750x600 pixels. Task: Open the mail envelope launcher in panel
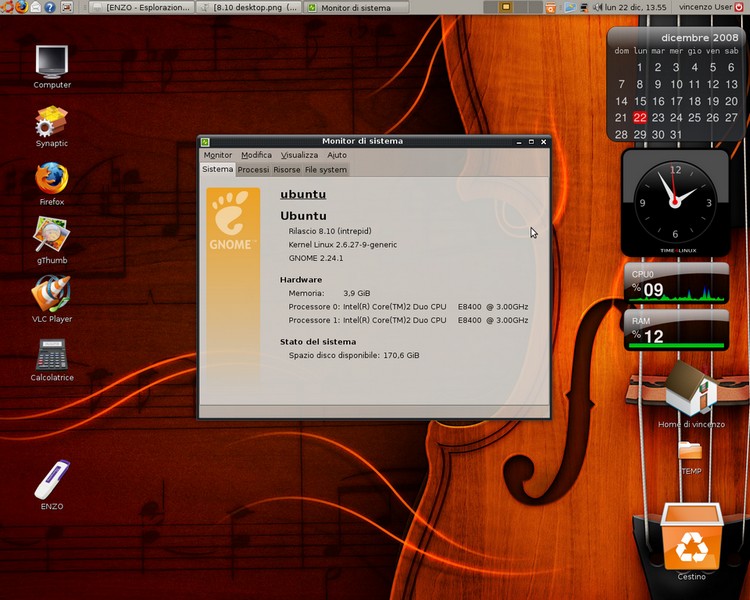[x=36, y=7]
